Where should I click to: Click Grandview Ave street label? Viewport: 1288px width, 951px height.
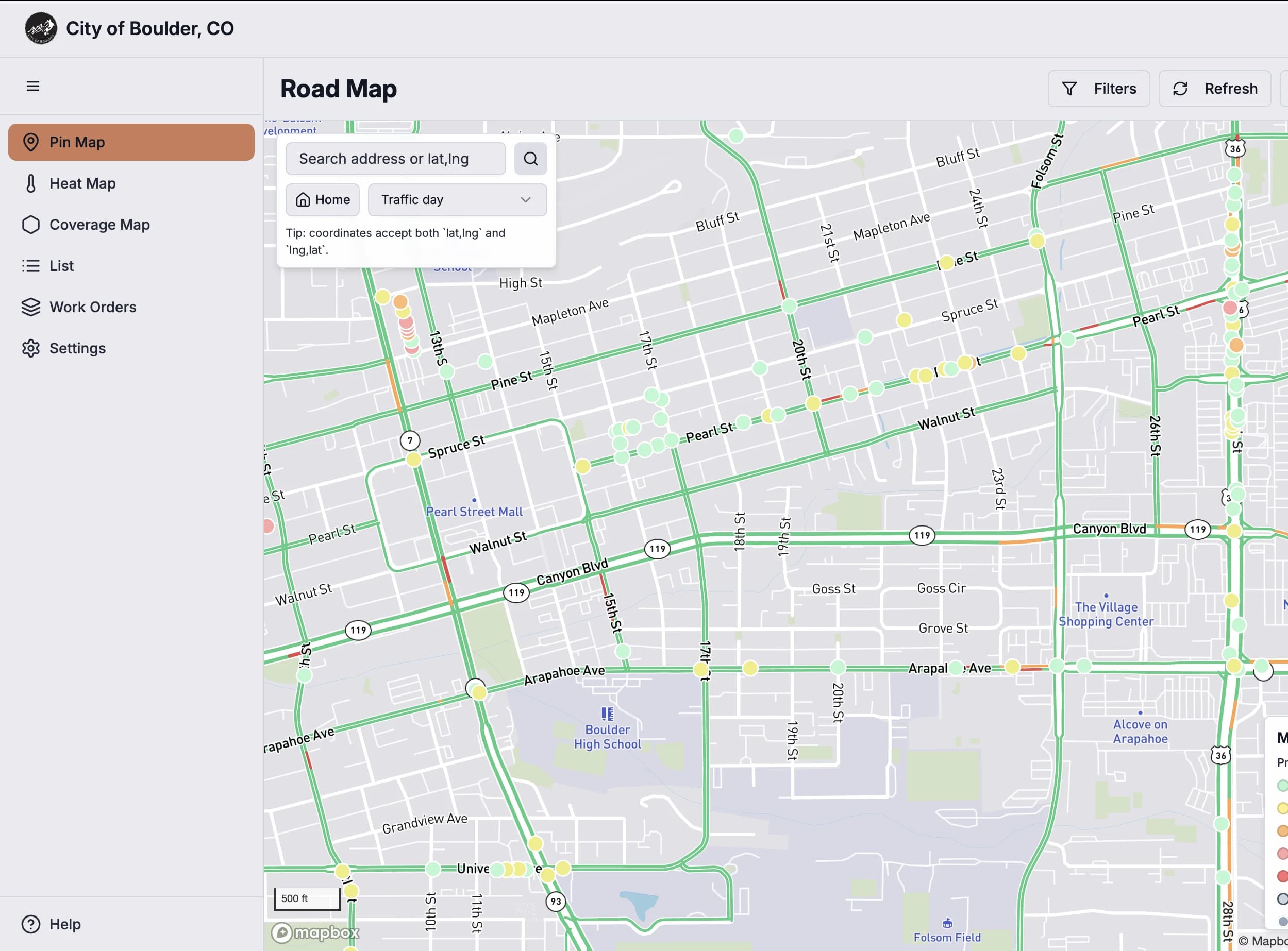point(425,823)
